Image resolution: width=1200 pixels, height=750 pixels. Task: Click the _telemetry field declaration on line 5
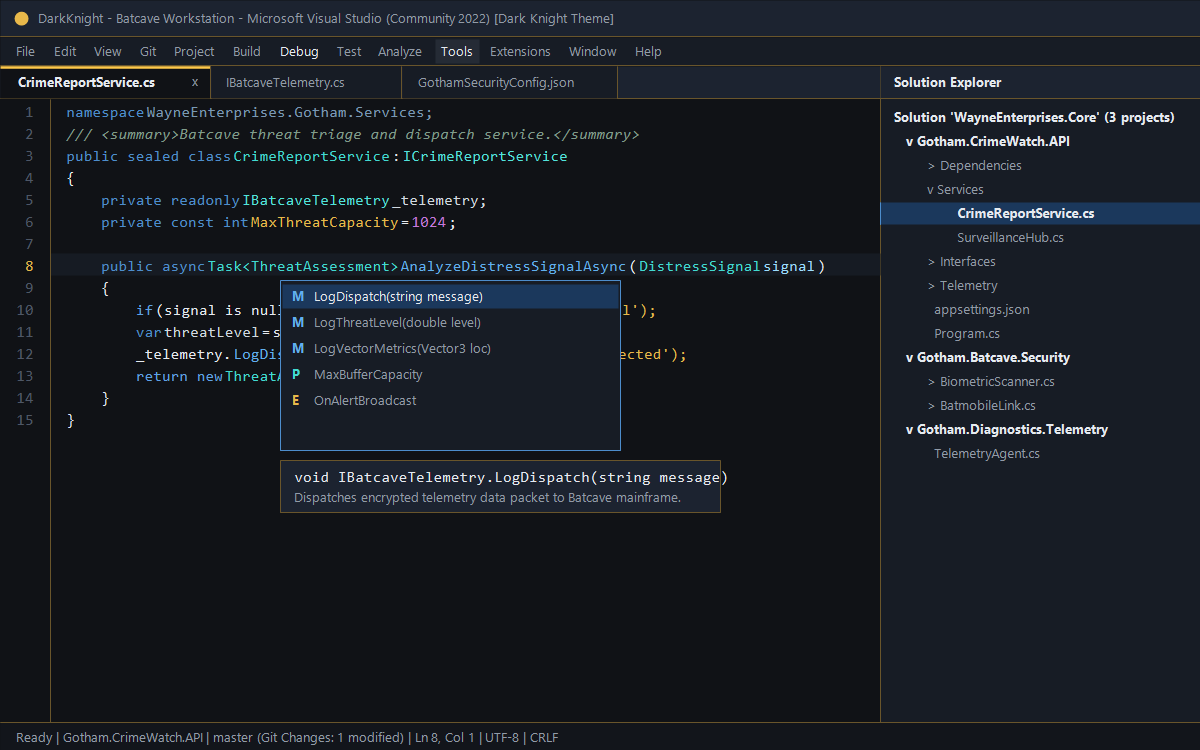coord(439,200)
